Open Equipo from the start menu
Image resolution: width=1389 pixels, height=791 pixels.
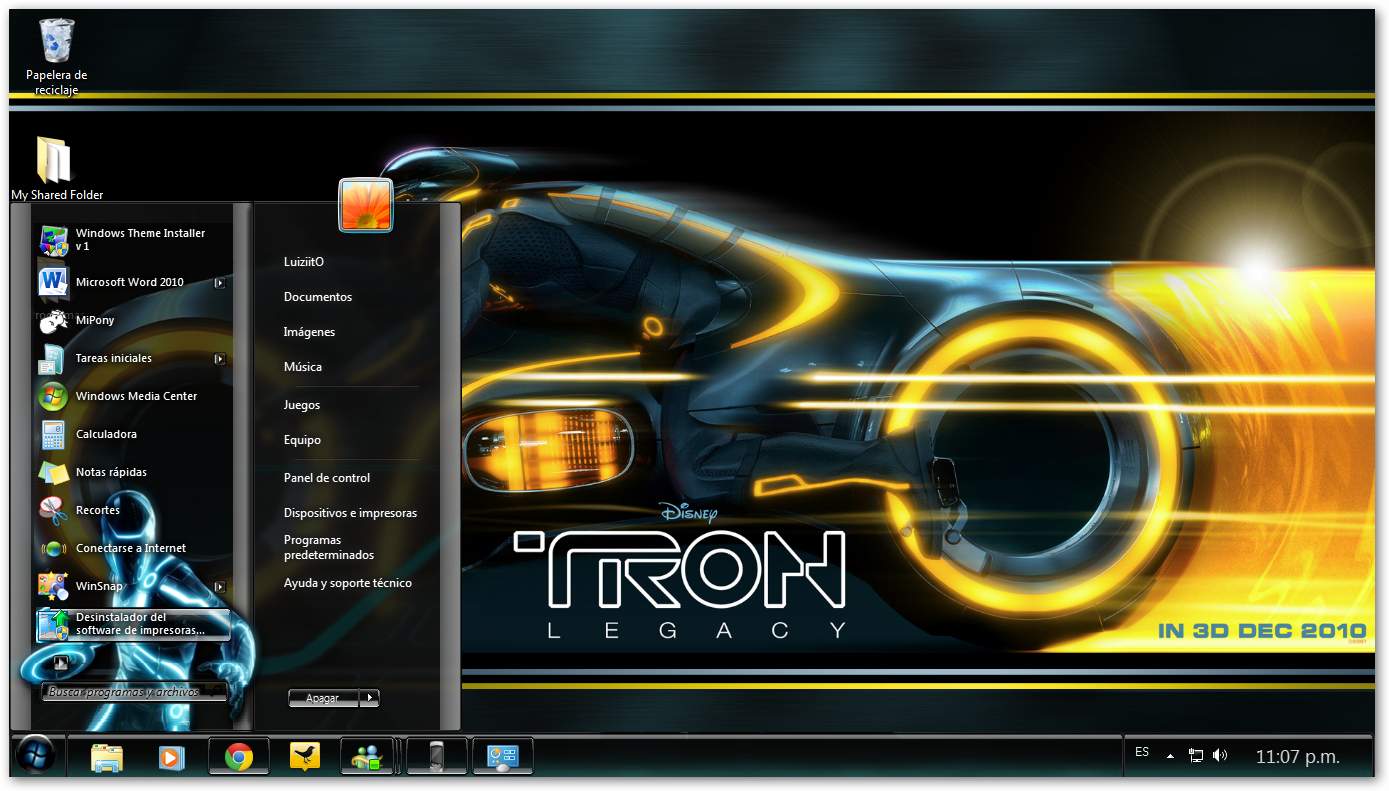(x=302, y=440)
